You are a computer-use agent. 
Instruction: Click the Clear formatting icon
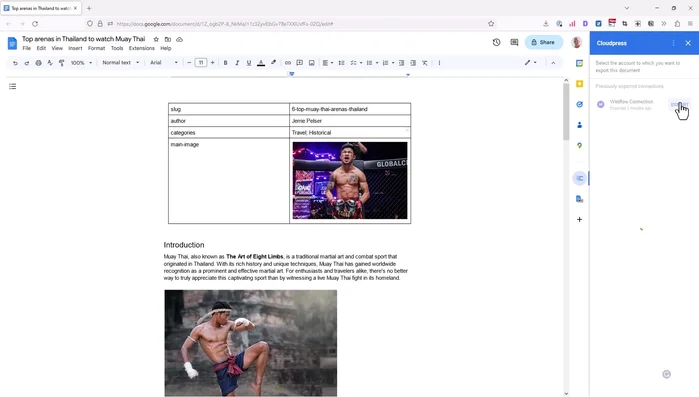point(425,63)
